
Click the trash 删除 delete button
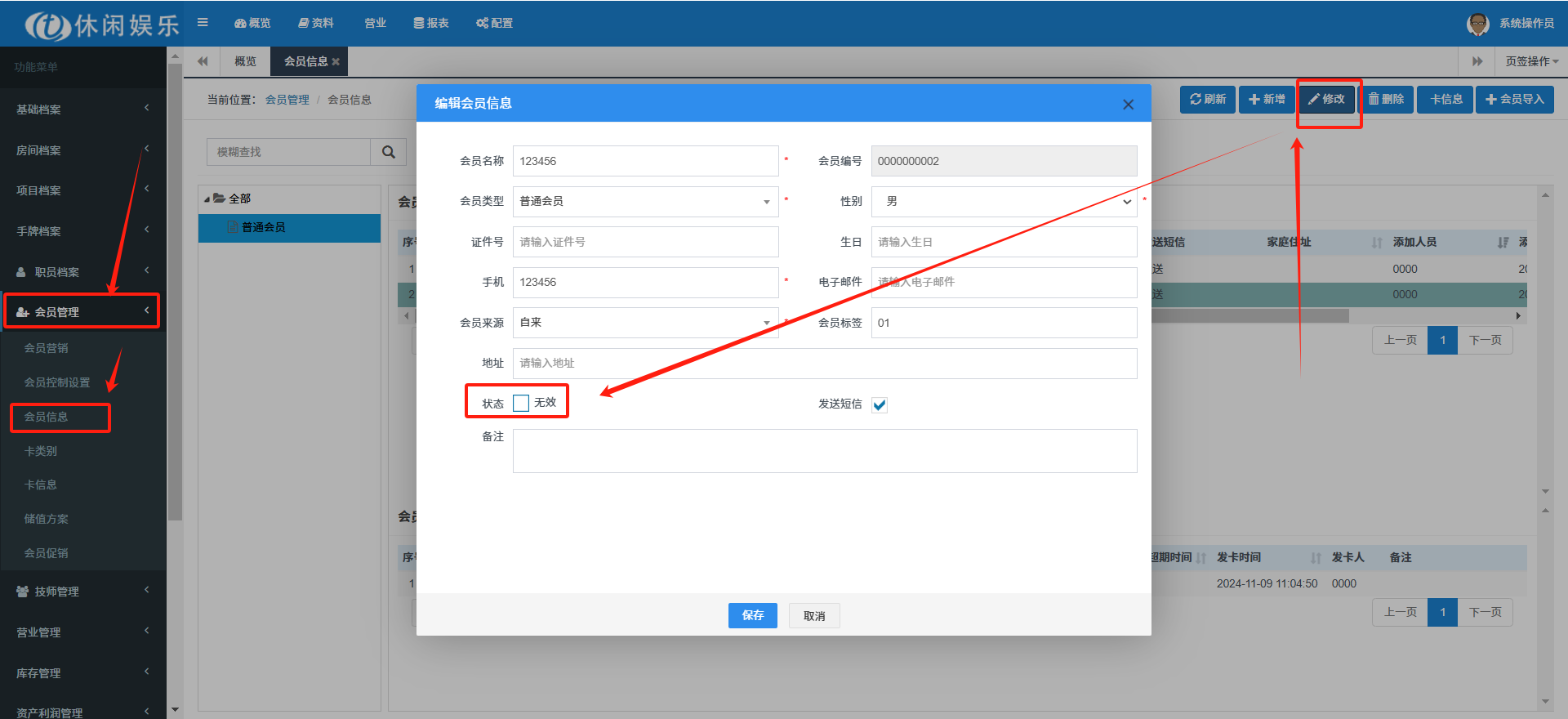pos(1386,99)
